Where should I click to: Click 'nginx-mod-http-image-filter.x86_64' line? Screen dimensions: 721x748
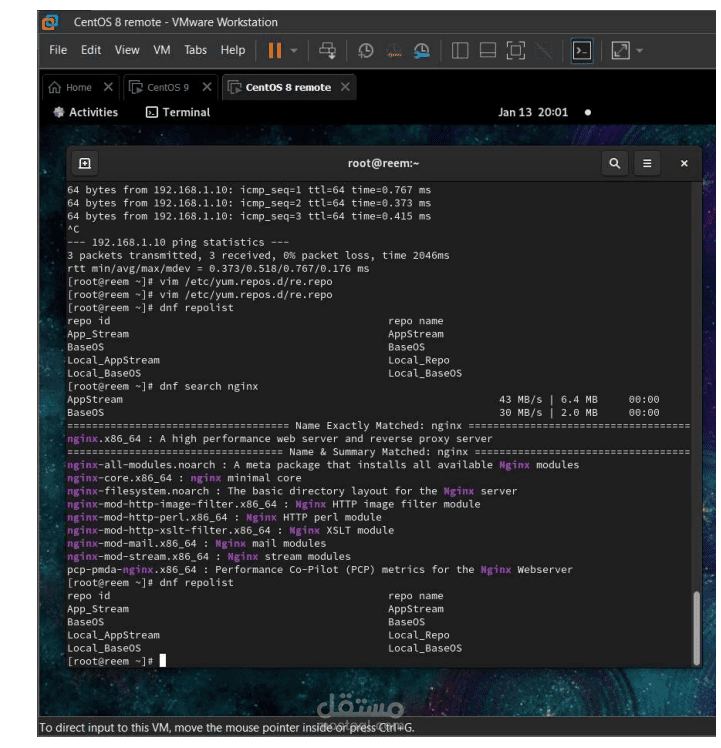(x=274, y=504)
